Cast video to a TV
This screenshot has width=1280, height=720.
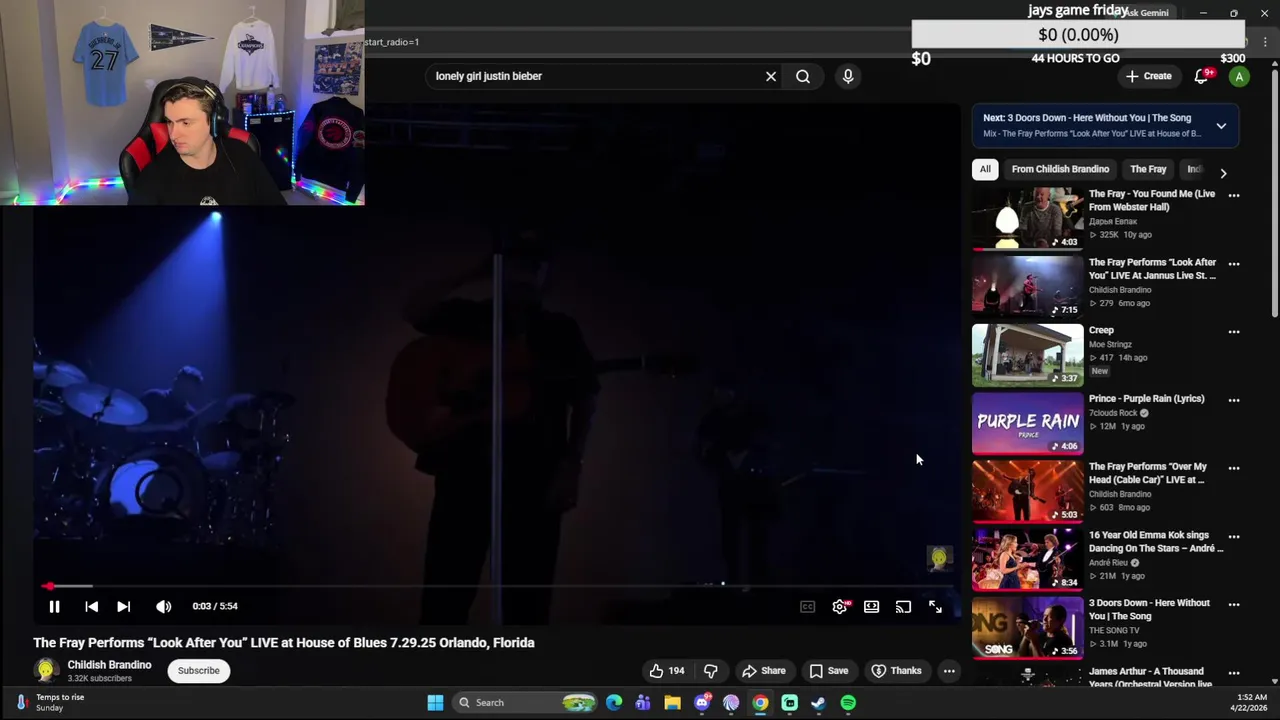tap(903, 606)
